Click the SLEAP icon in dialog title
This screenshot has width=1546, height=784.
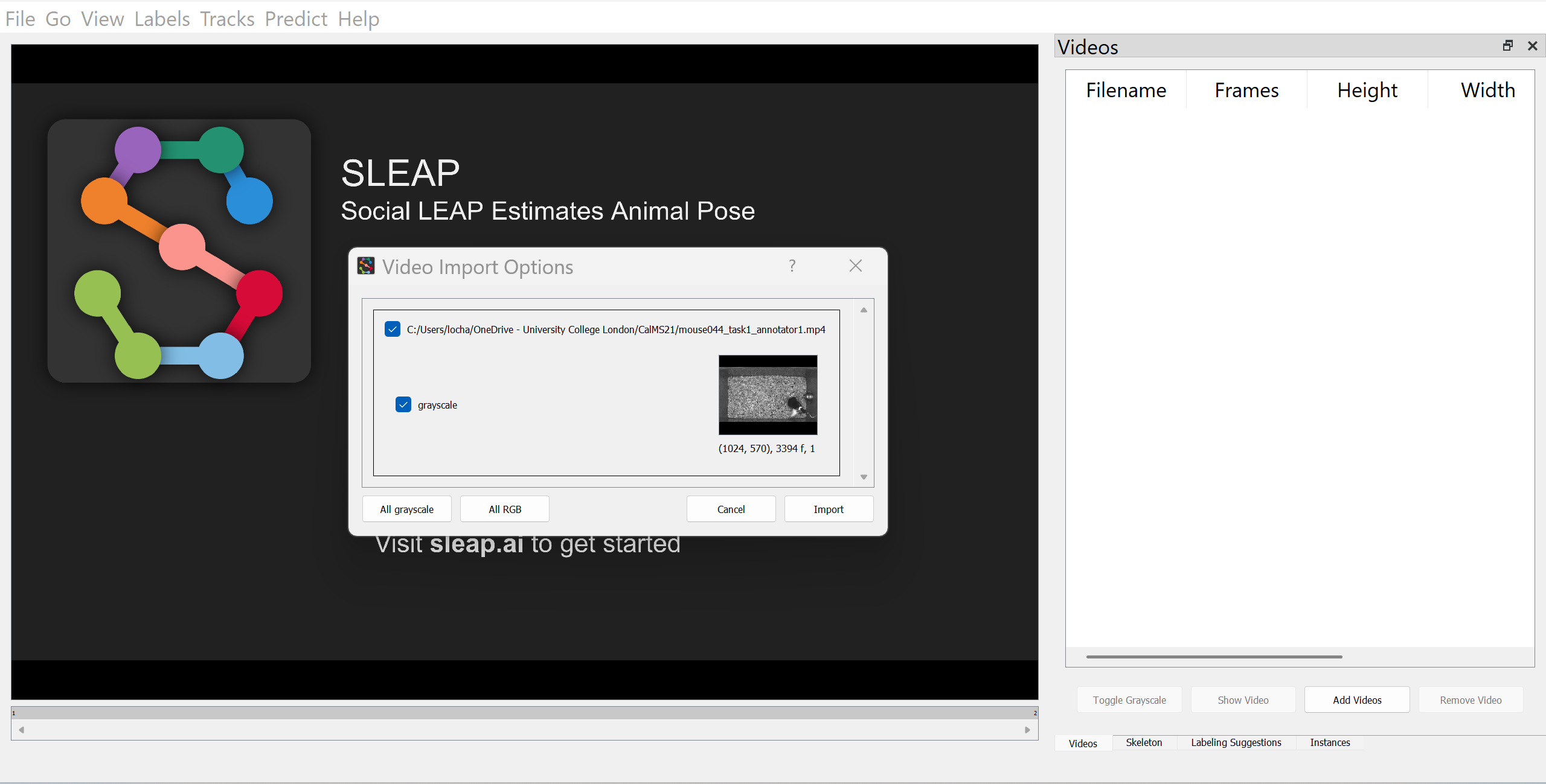tap(365, 266)
